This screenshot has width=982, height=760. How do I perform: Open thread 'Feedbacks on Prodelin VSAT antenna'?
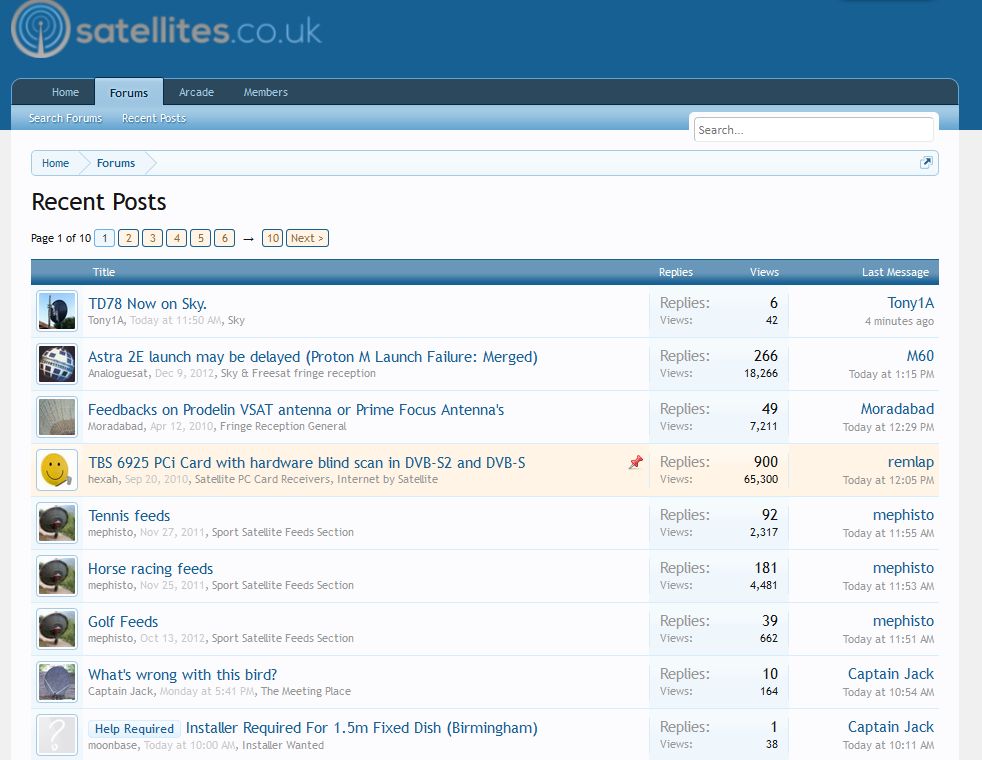[296, 409]
